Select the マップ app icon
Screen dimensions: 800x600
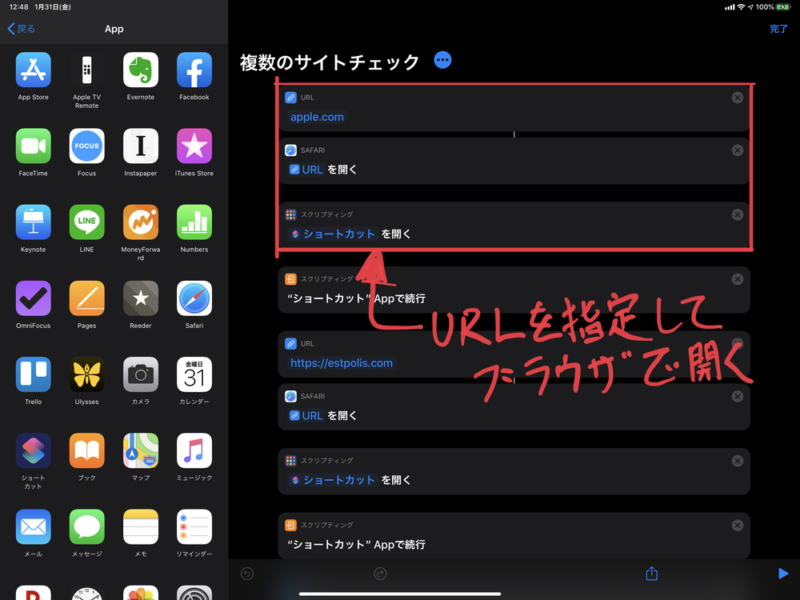pyautogui.click(x=140, y=451)
